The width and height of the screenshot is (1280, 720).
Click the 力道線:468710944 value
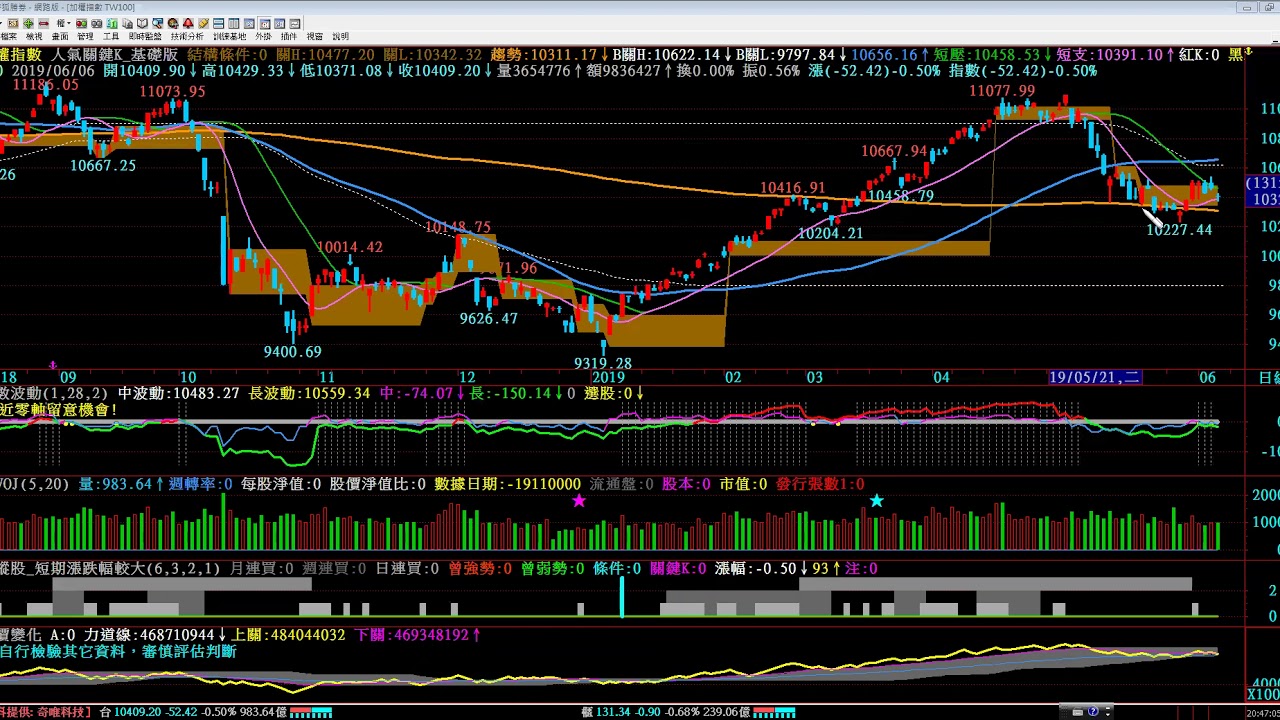(x=149, y=635)
